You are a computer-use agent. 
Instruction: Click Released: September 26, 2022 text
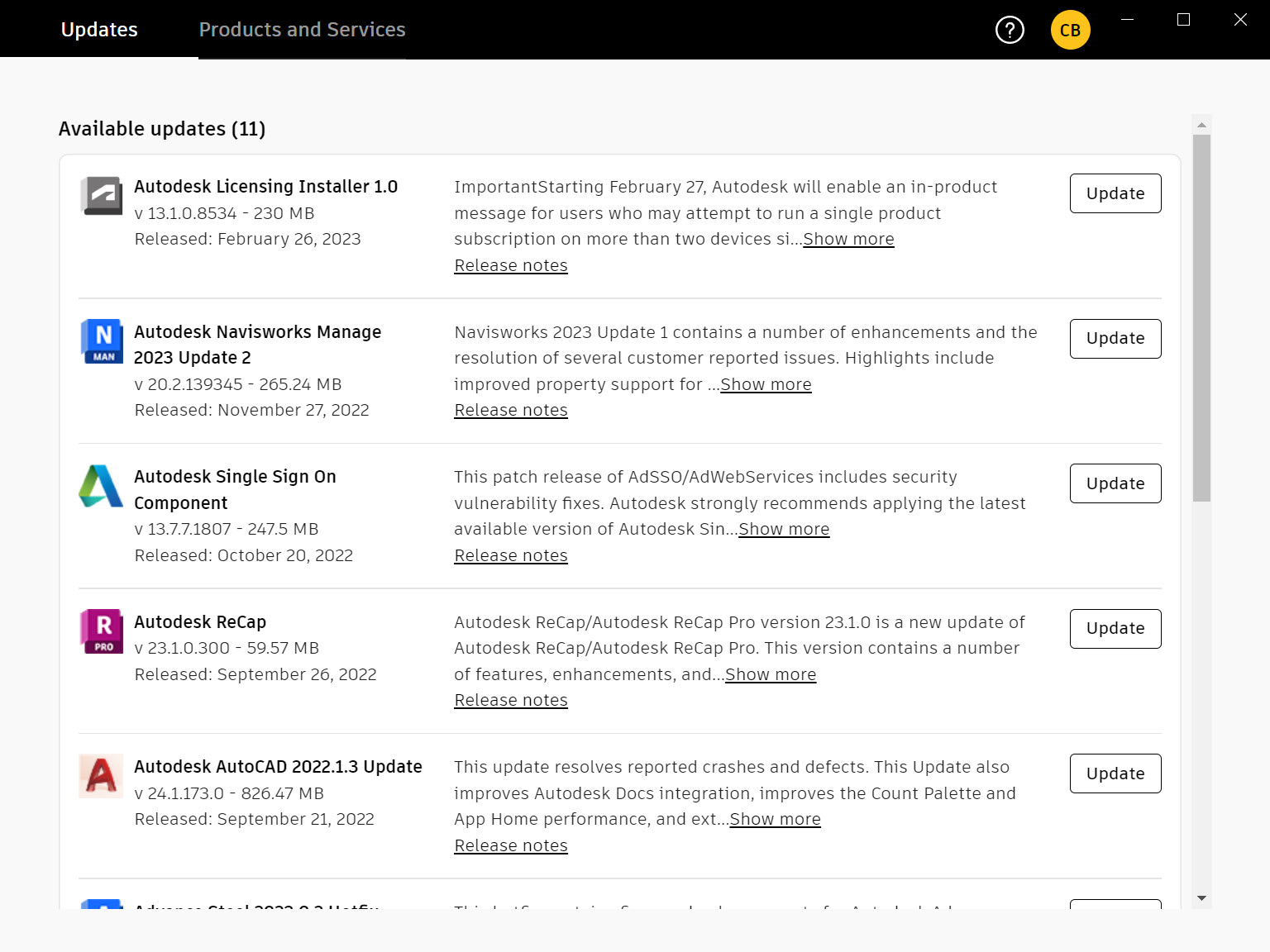pyautogui.click(x=255, y=674)
